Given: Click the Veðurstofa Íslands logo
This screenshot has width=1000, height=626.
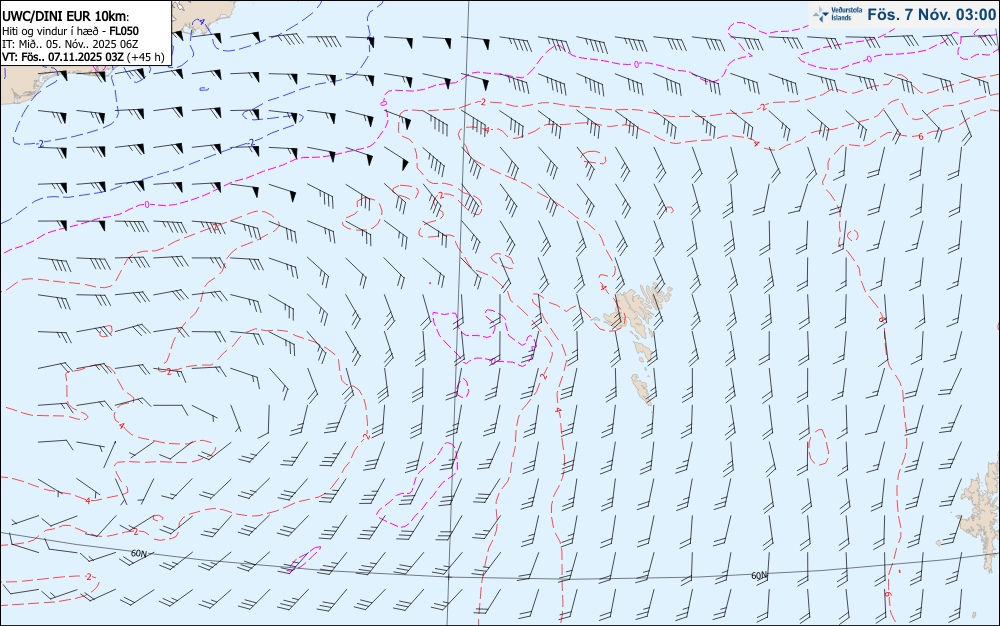Looking at the screenshot, I should tap(837, 14).
